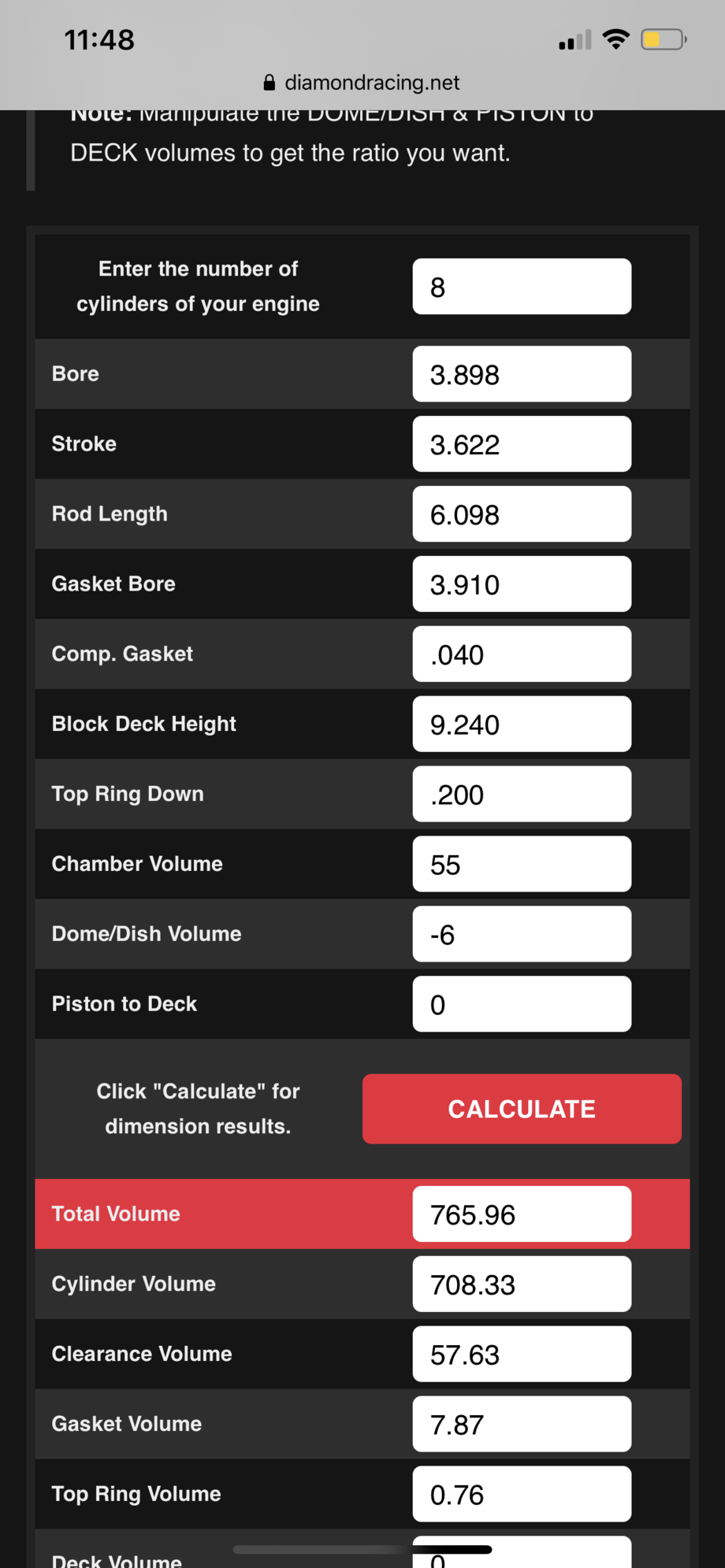Screen dimensions: 725x1568
Task: Edit the Gasket Bore field
Action: (x=522, y=584)
